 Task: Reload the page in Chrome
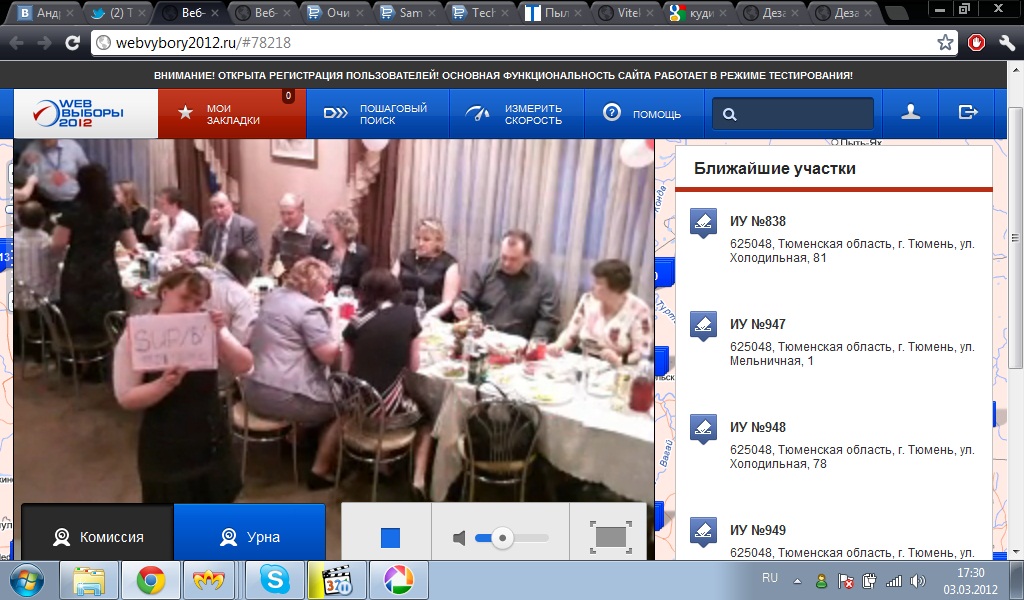[72, 43]
